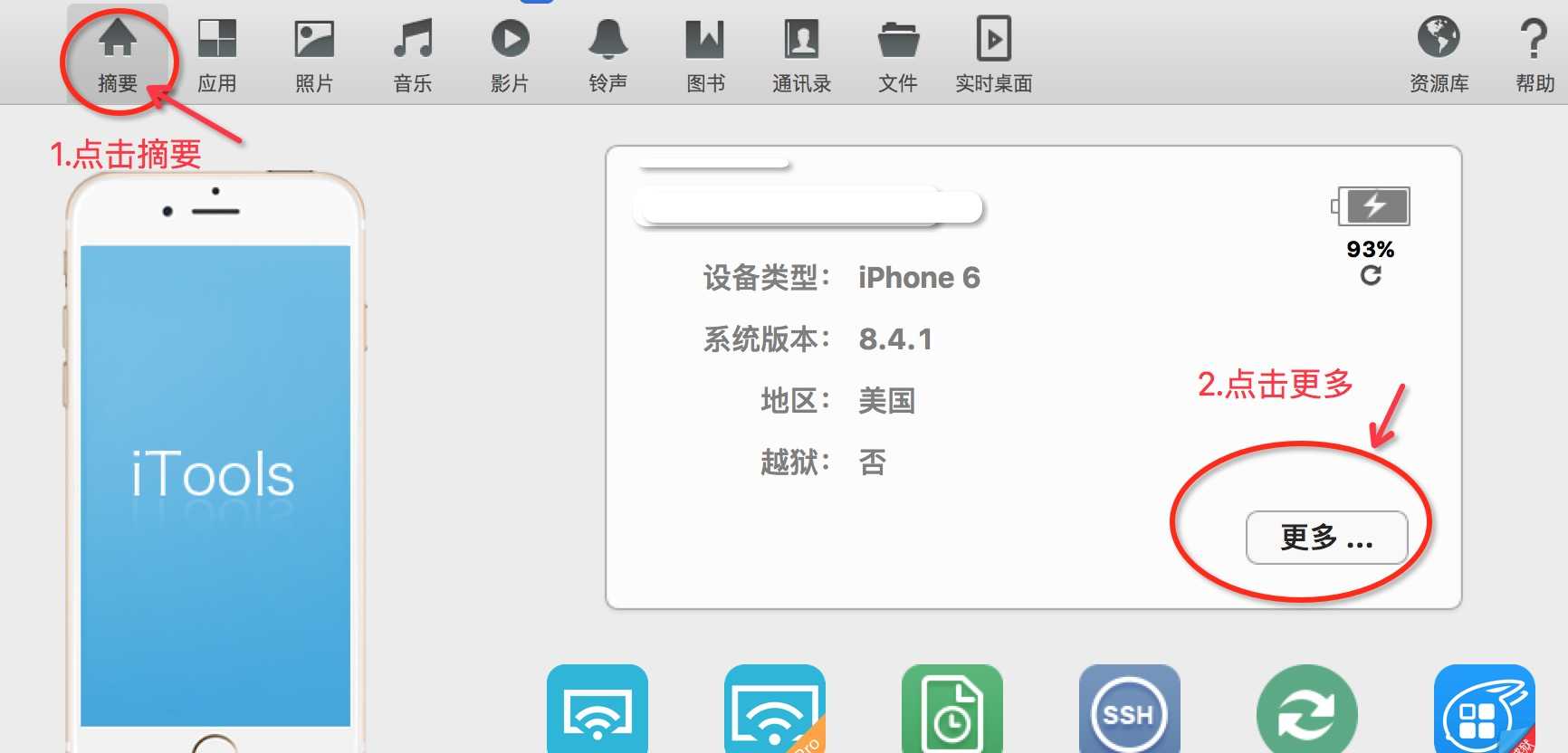This screenshot has width=1568, height=753.
Task: Click the 越狱 label
Action: point(796,462)
